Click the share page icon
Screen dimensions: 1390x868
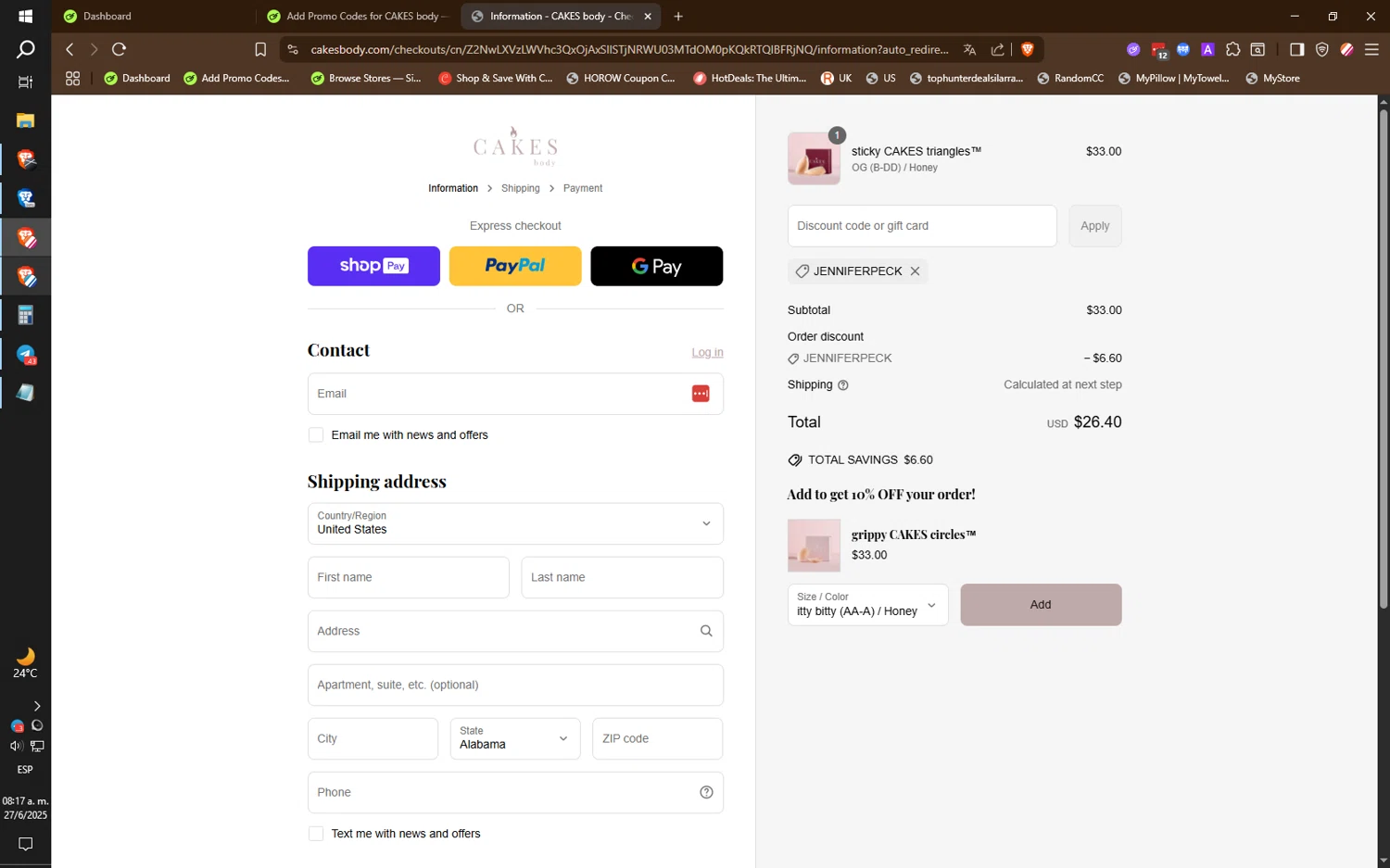(x=998, y=49)
